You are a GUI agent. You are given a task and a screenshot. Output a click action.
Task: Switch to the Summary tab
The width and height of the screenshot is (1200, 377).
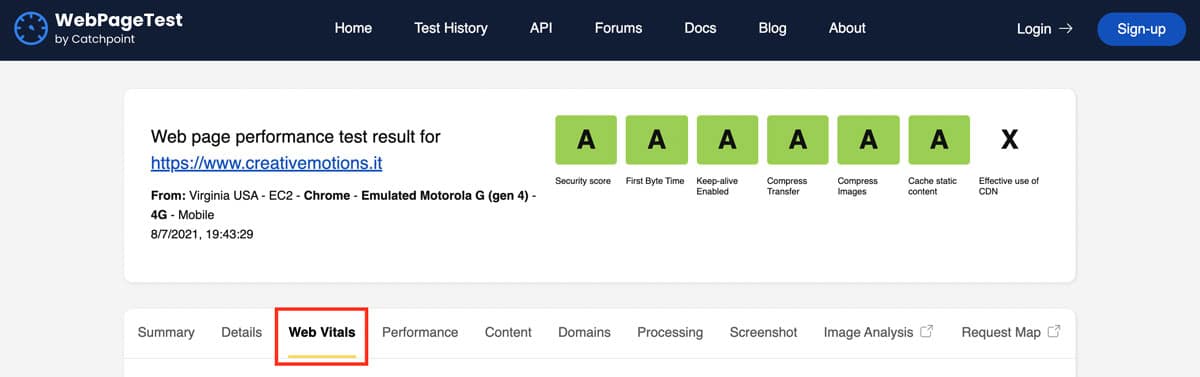[x=166, y=332]
